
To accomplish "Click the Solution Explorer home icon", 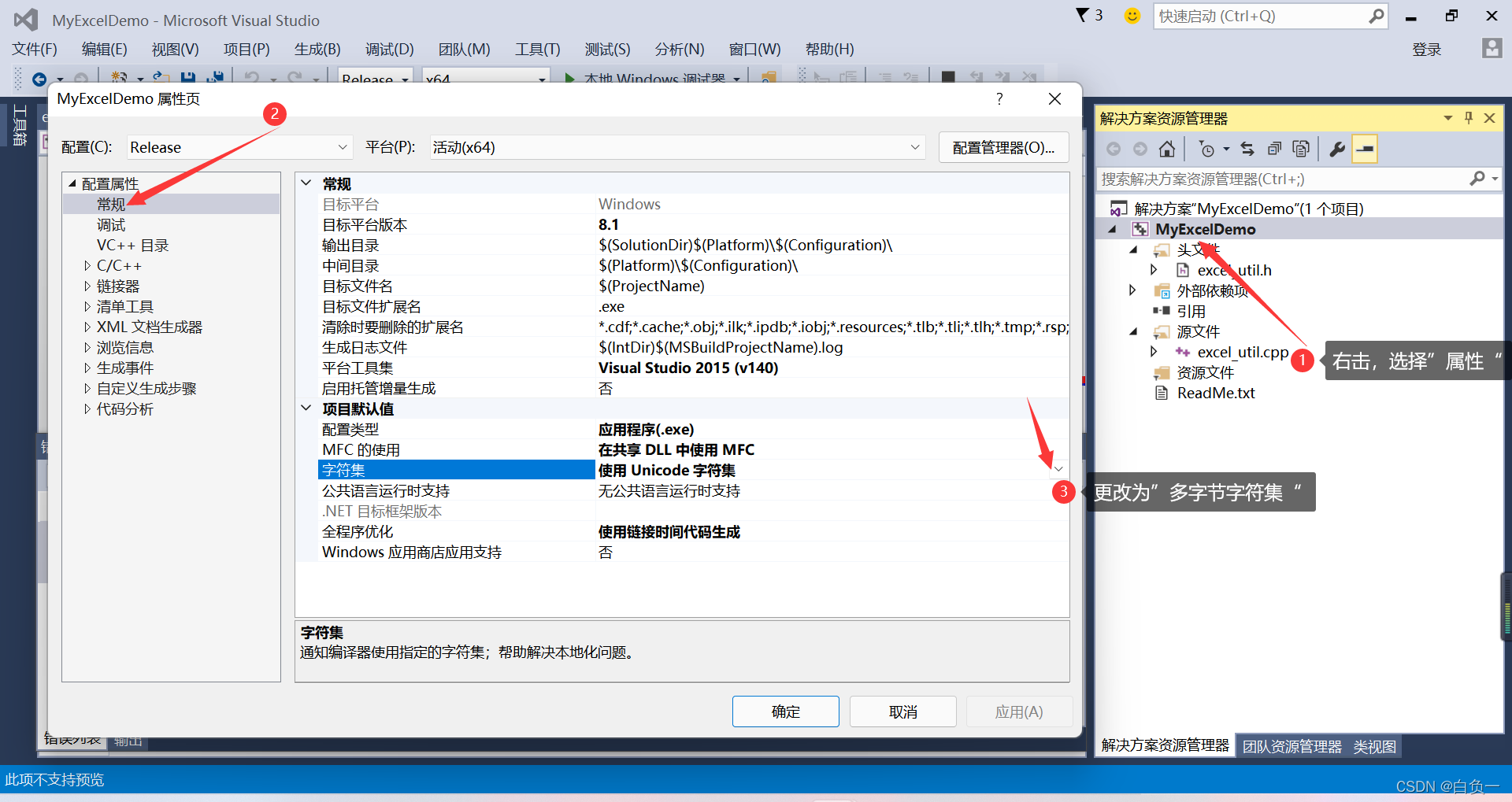I will (x=1167, y=149).
